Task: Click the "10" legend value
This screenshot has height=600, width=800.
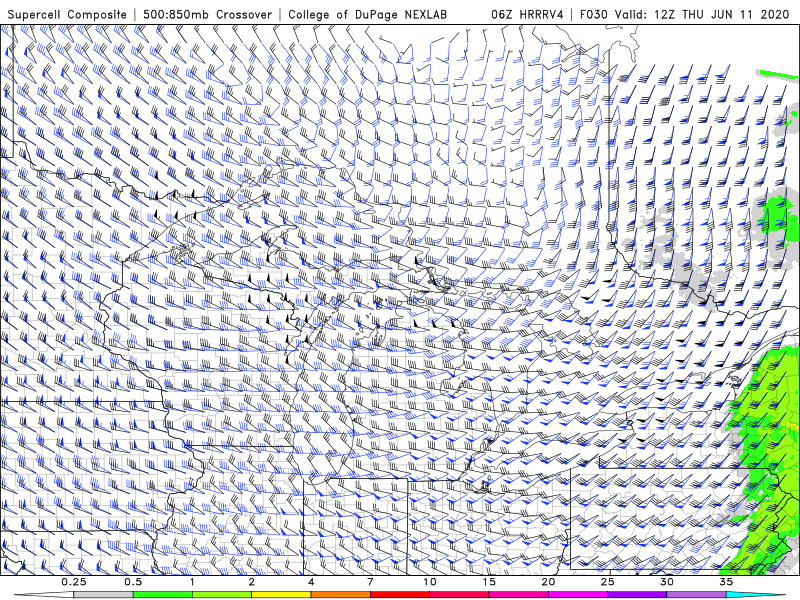Action: (430, 582)
